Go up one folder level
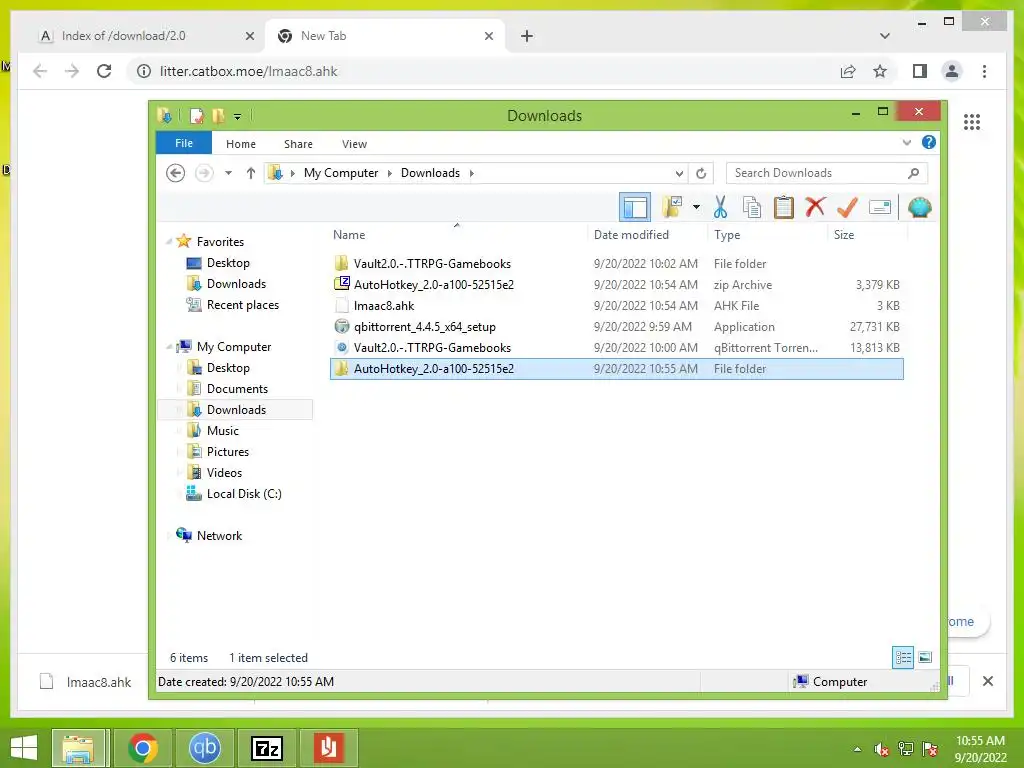The height and width of the screenshot is (768, 1024). 251,173
